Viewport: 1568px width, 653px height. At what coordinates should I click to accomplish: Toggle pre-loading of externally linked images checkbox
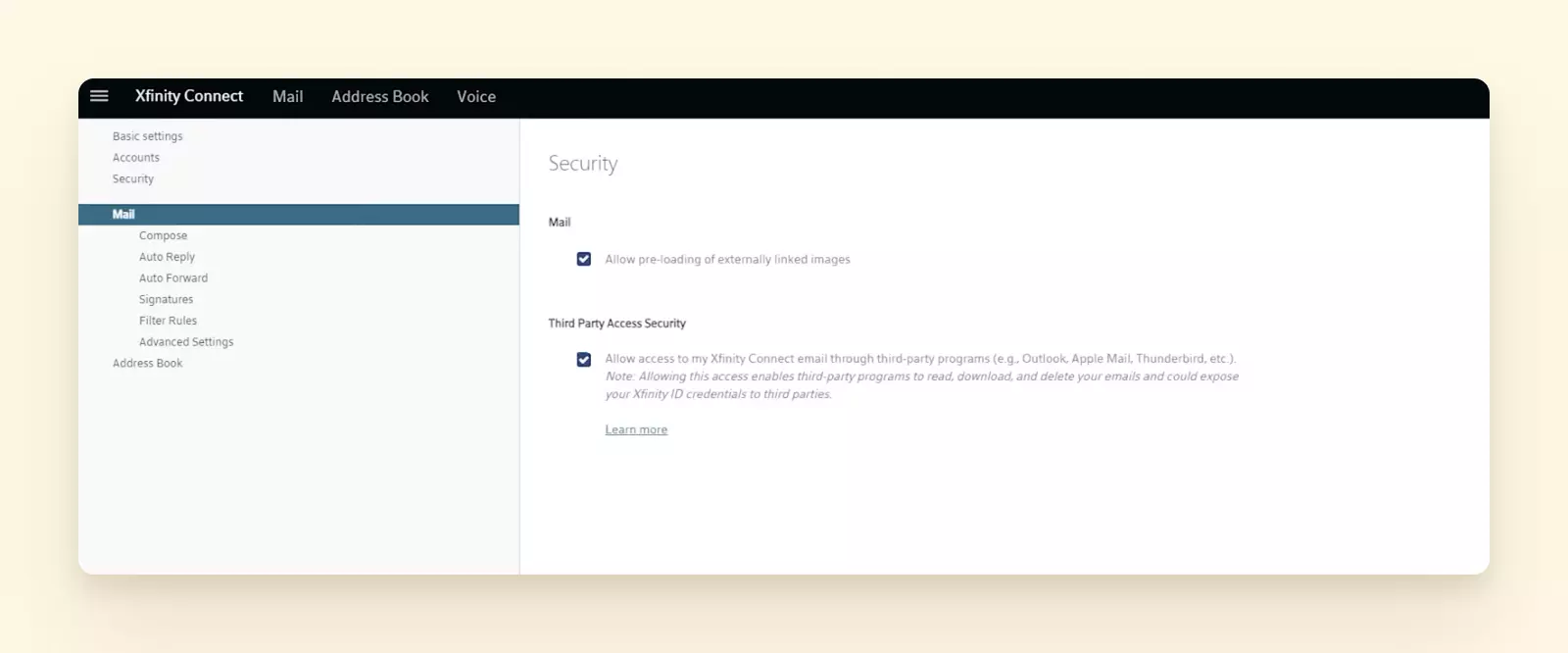pyautogui.click(x=584, y=259)
